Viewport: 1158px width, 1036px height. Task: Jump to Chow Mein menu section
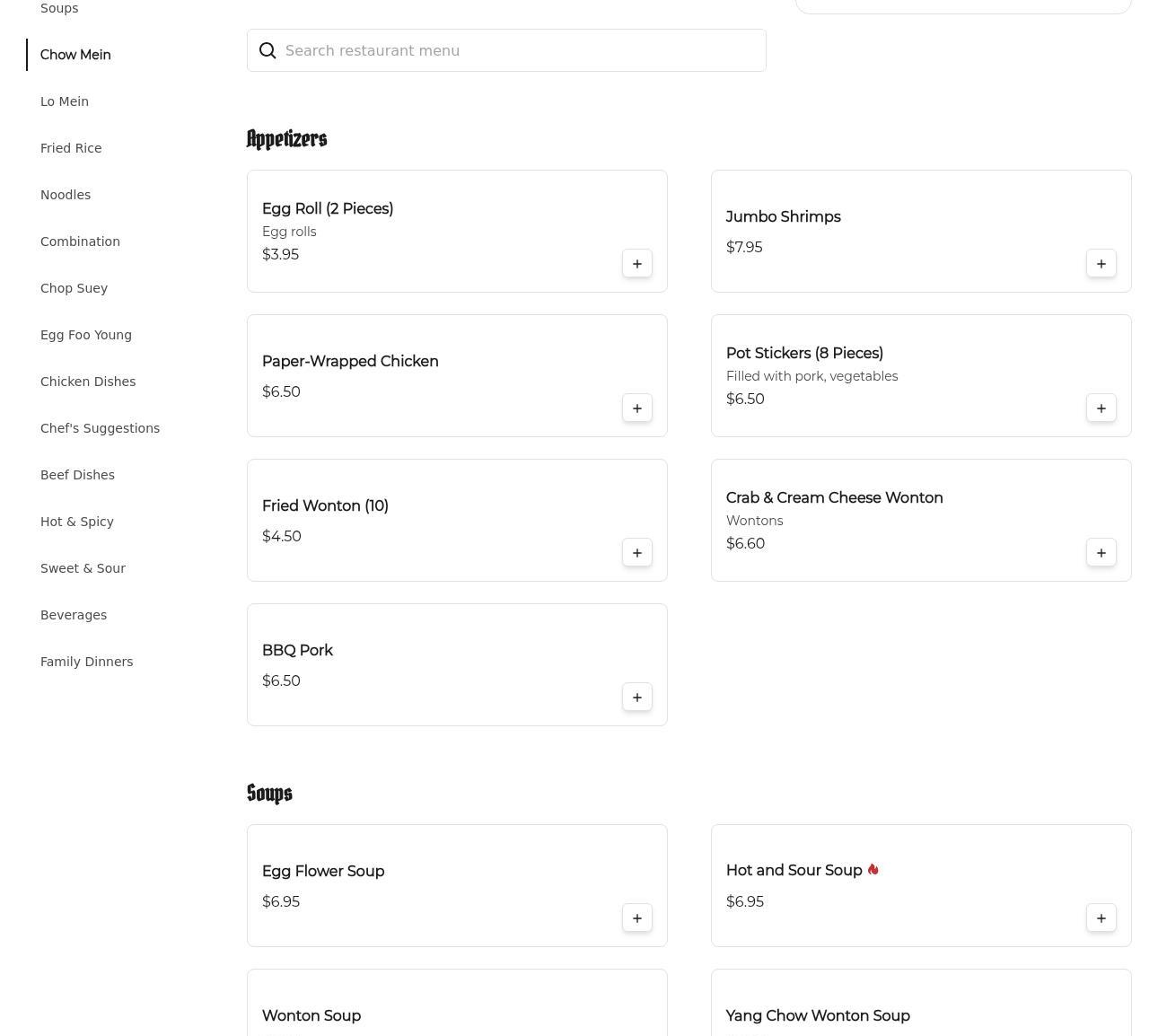tap(75, 55)
